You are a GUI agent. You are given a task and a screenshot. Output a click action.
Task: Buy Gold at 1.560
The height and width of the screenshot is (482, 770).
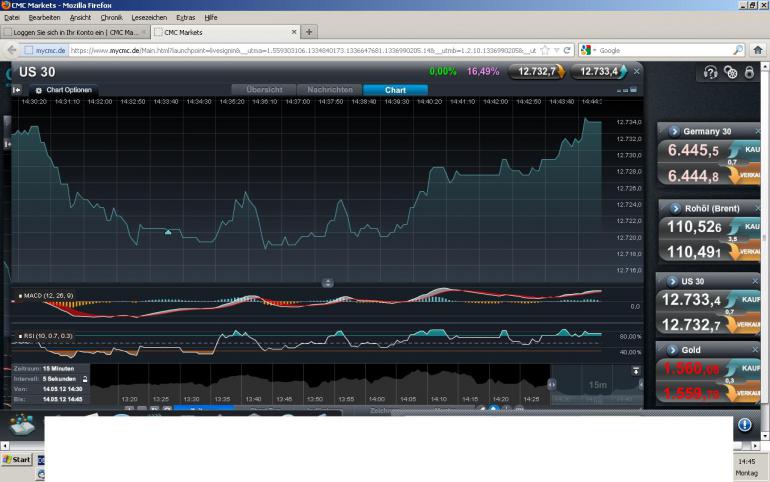[x=707, y=368]
